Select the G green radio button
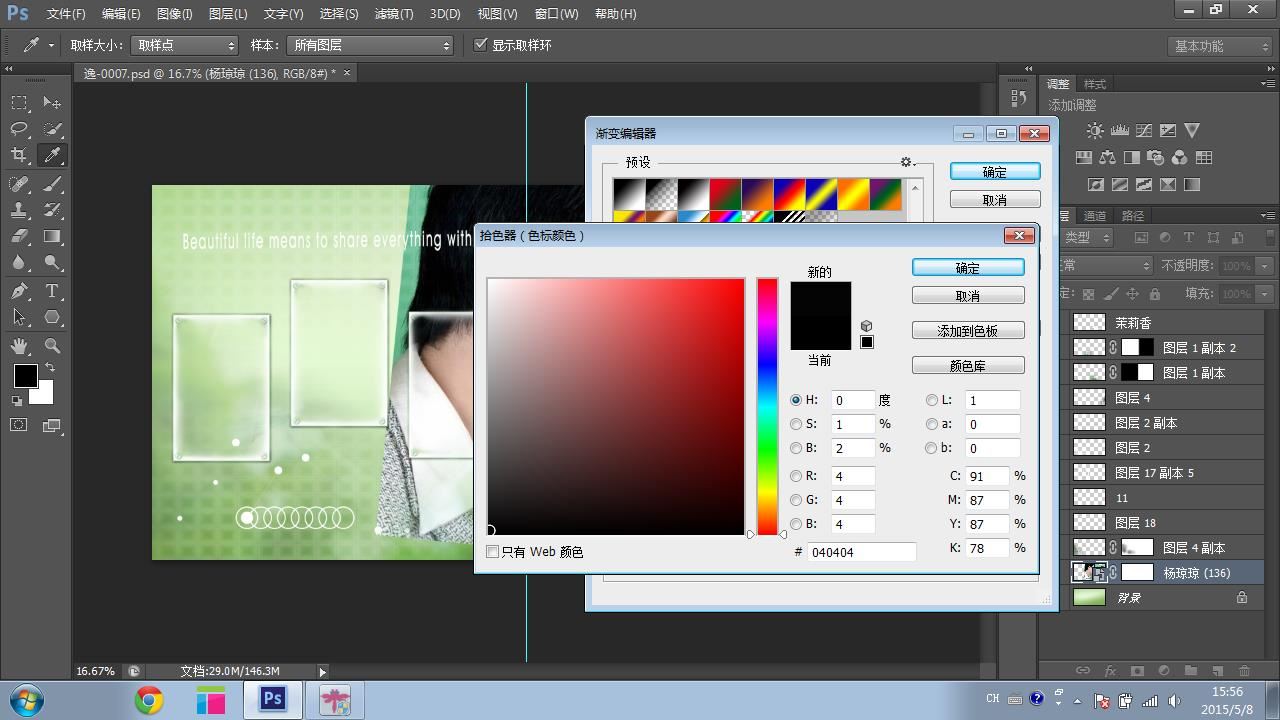1280x720 pixels. point(796,500)
